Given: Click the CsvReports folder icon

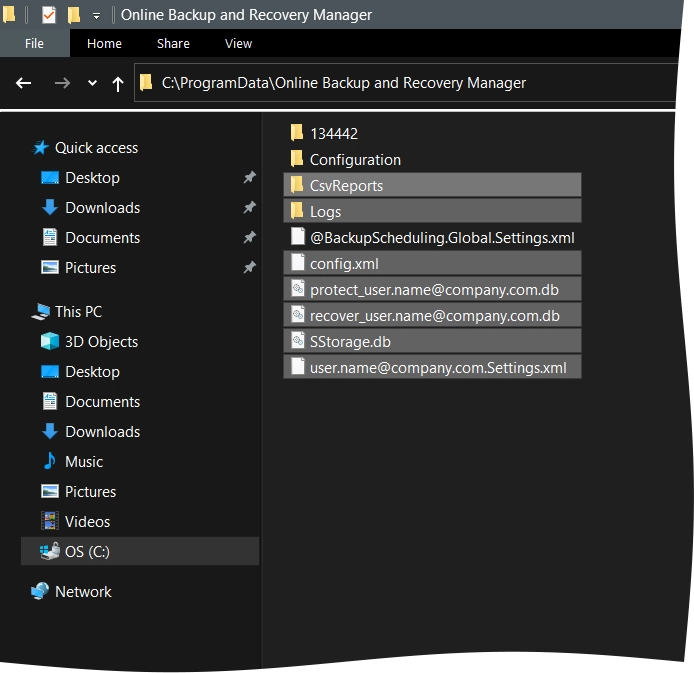Looking at the screenshot, I should point(297,185).
